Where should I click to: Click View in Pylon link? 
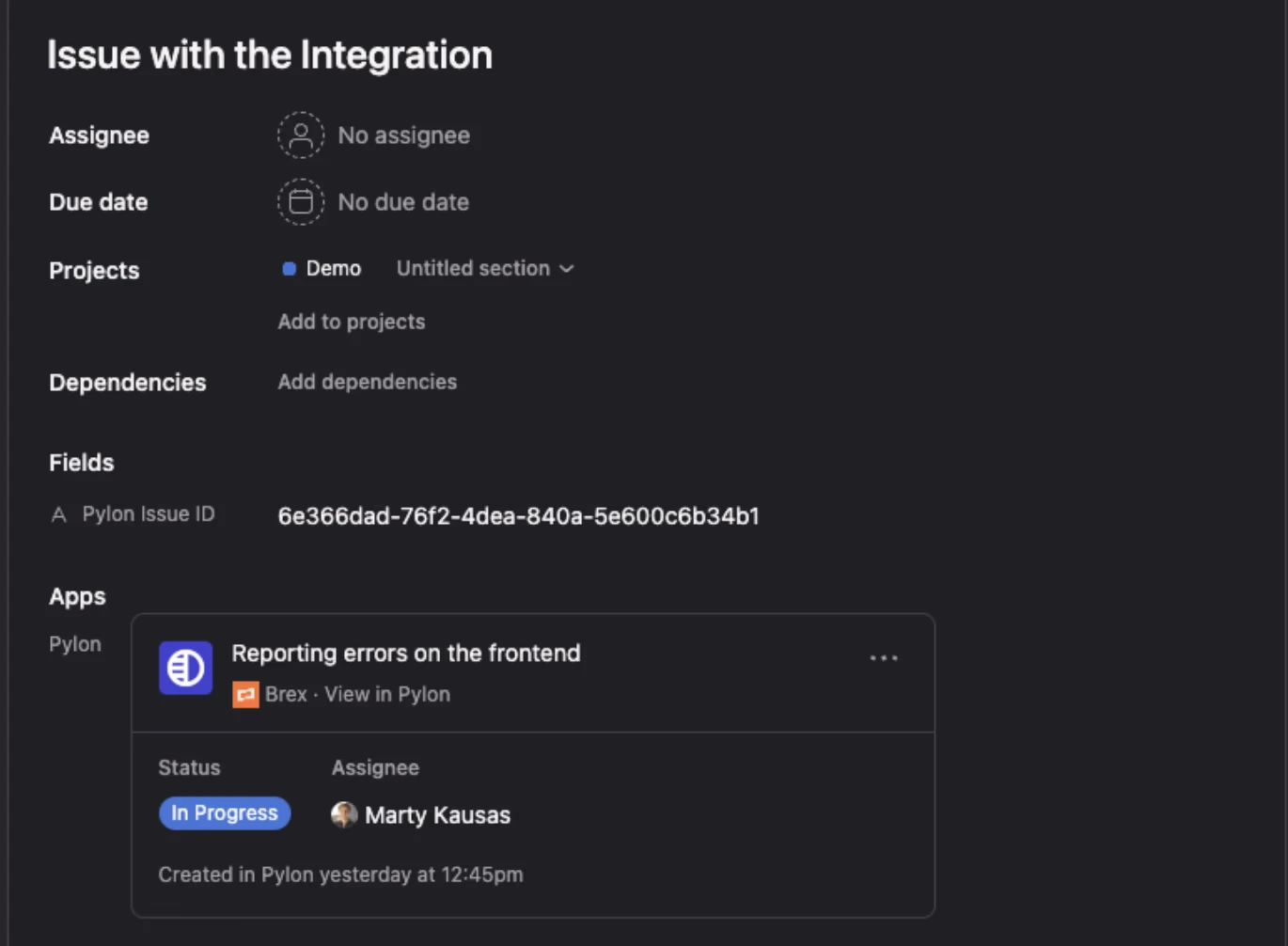[387, 695]
